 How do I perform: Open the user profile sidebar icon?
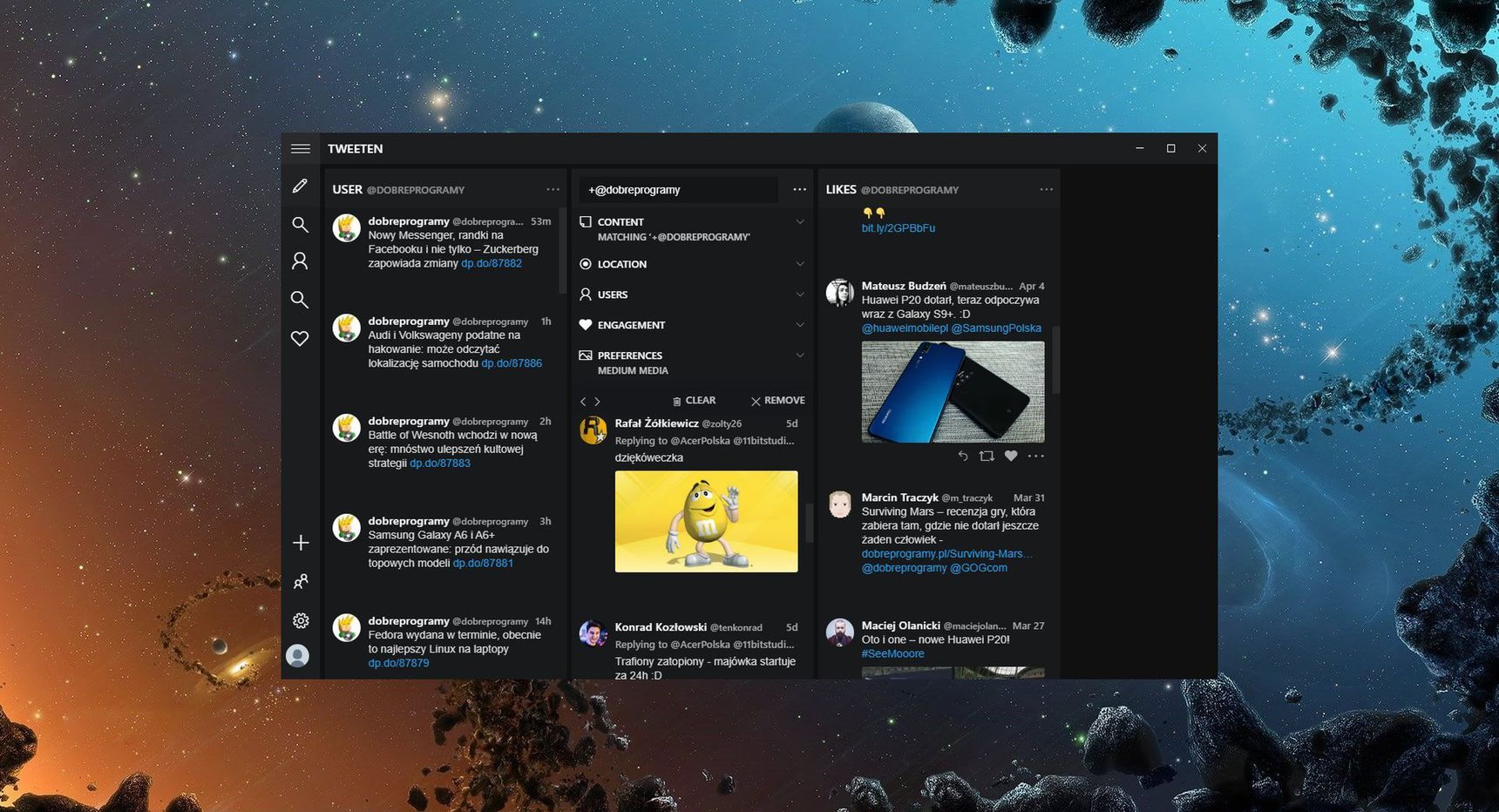(300, 261)
